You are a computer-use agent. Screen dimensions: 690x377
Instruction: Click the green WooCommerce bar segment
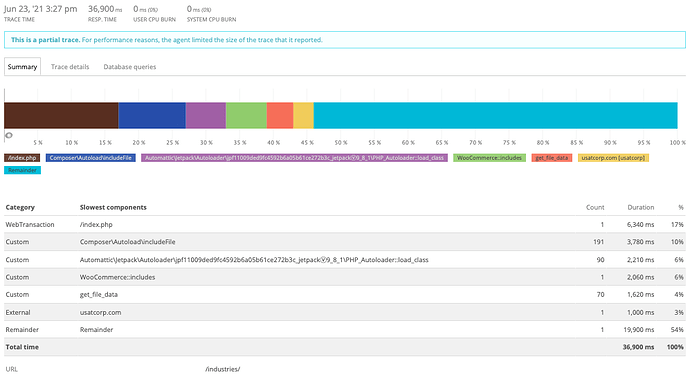(x=246, y=115)
